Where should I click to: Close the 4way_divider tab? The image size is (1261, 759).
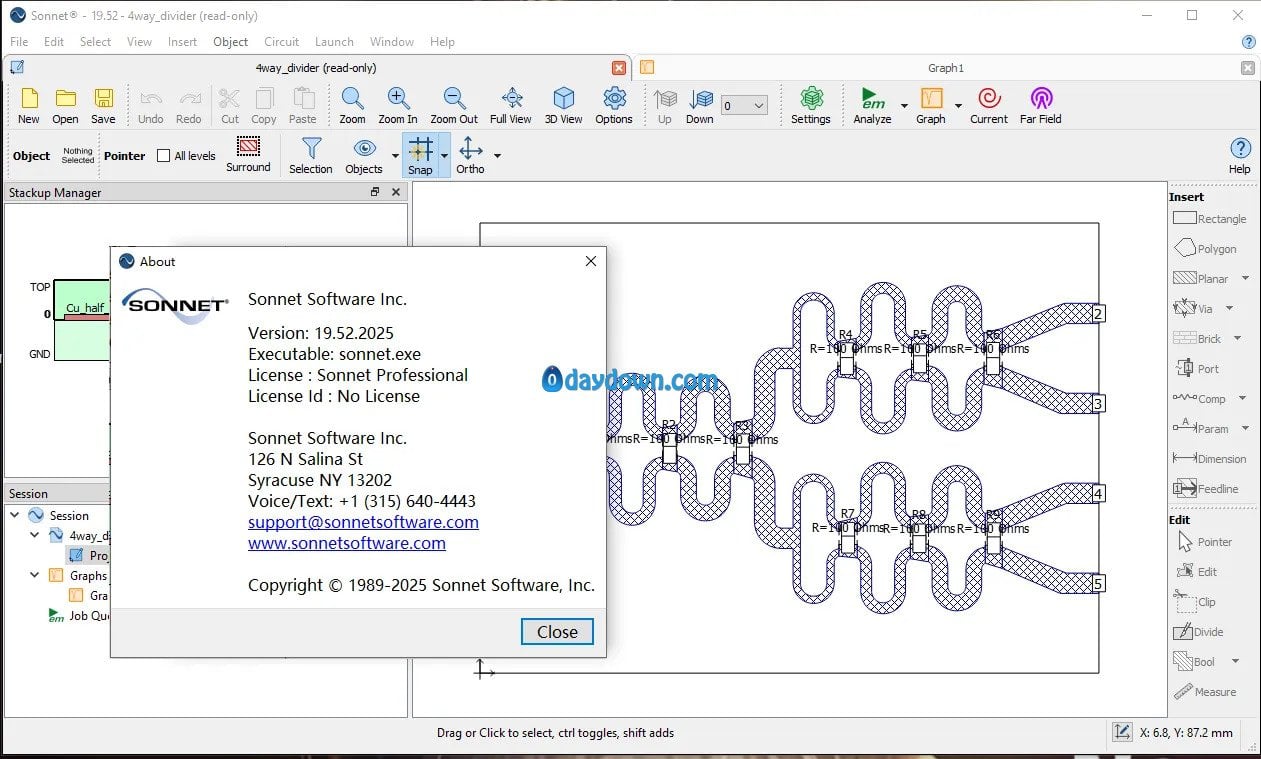click(x=619, y=68)
